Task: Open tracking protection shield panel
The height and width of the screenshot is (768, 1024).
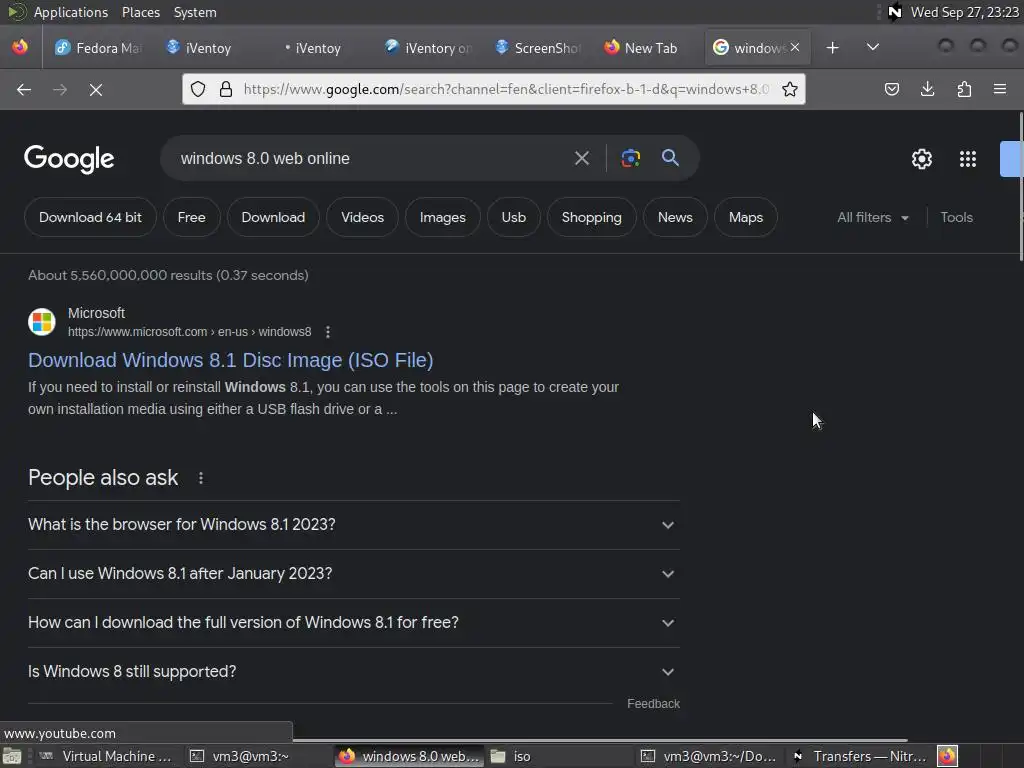Action: click(x=199, y=89)
